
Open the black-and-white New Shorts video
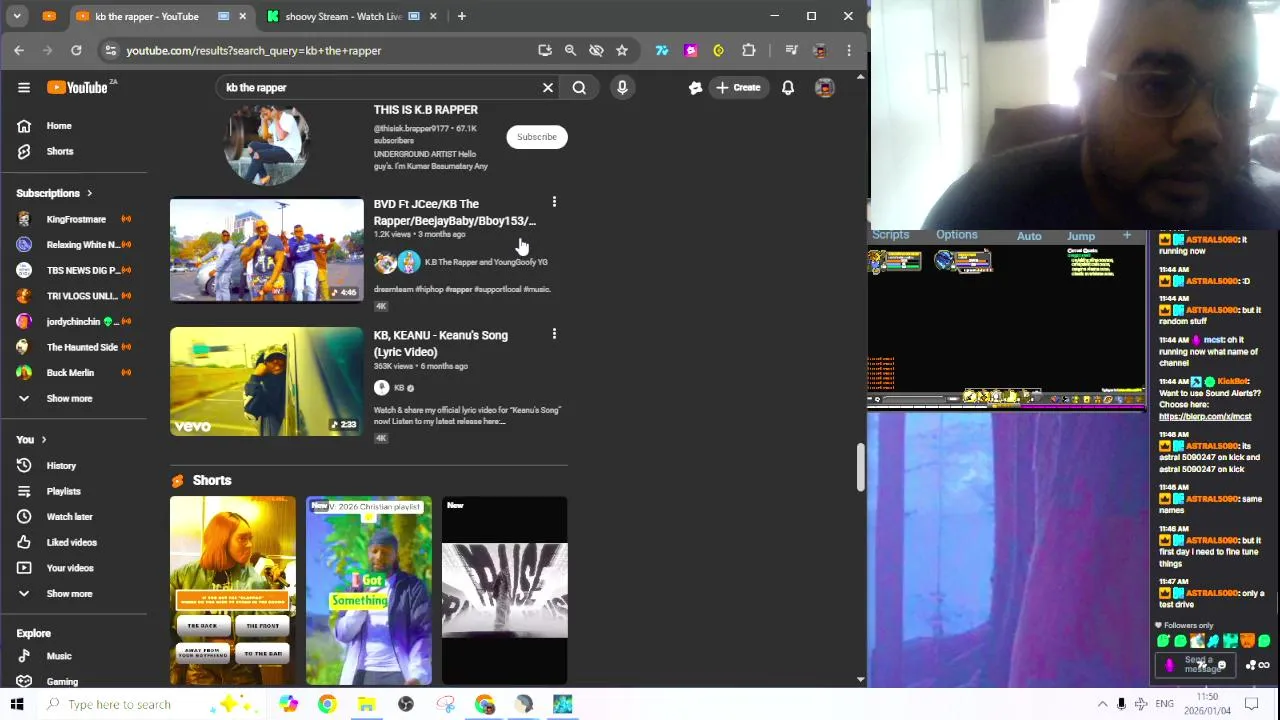(505, 590)
